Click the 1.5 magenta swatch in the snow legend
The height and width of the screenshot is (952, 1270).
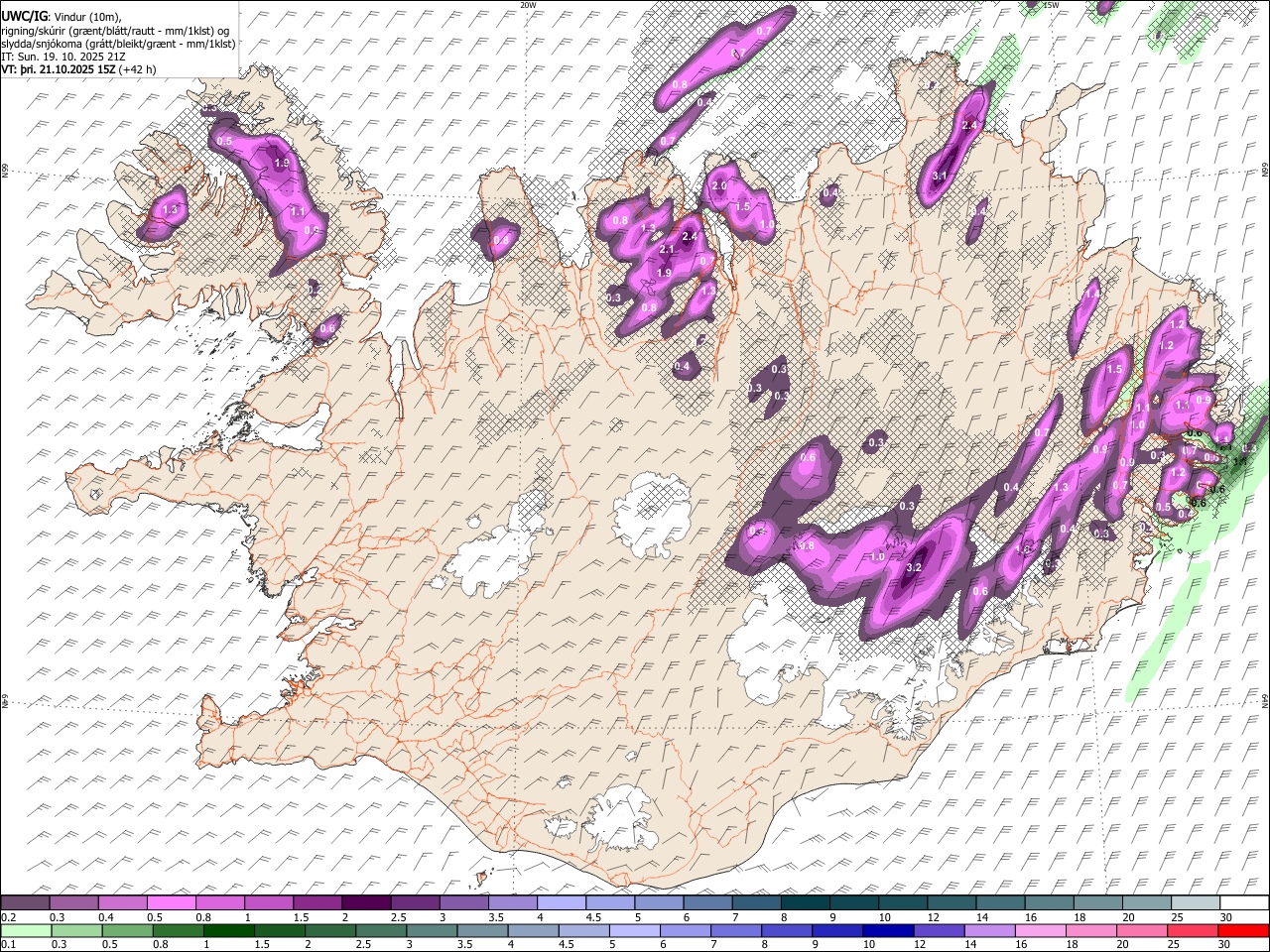tap(317, 902)
